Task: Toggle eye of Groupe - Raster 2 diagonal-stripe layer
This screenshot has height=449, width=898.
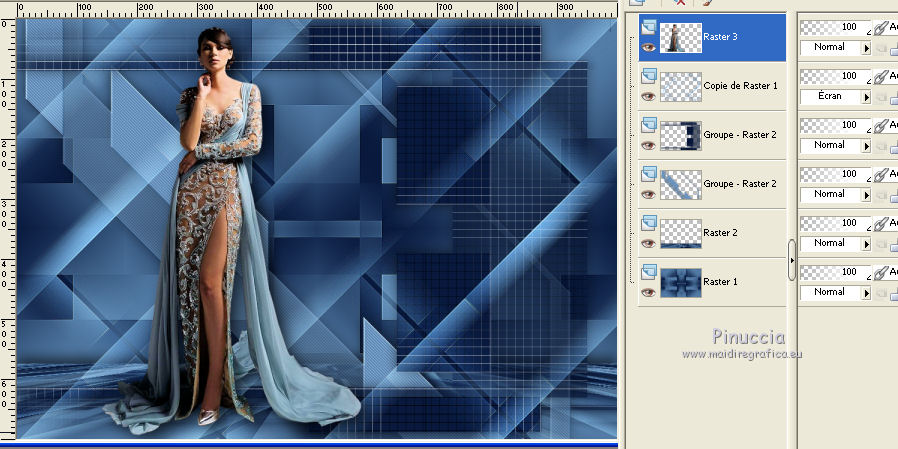Action: pos(648,195)
